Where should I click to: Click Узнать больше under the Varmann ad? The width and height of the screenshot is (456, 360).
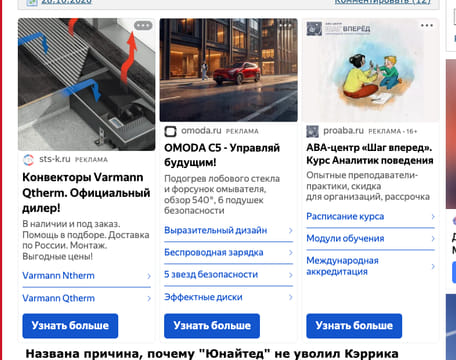click(x=70, y=326)
